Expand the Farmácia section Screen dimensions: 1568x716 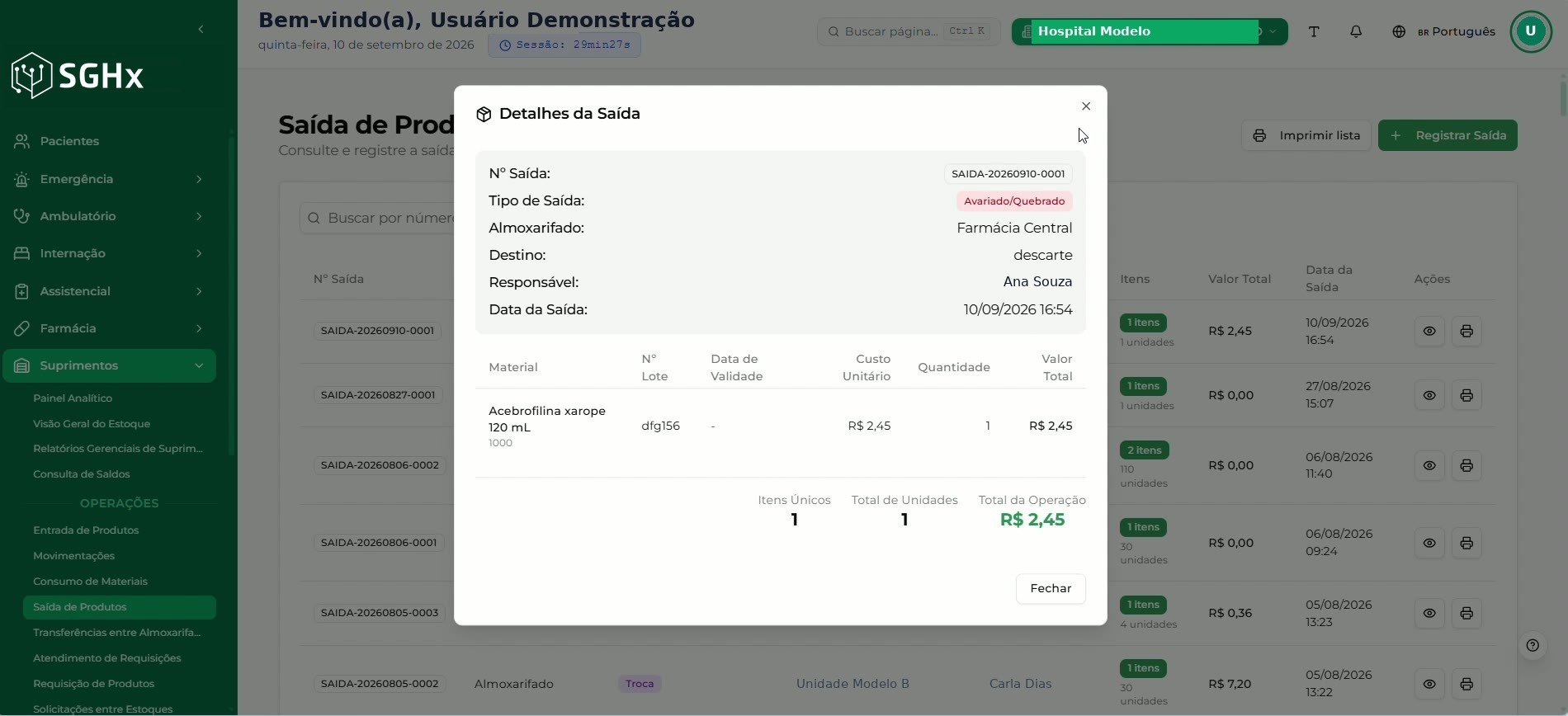point(109,328)
